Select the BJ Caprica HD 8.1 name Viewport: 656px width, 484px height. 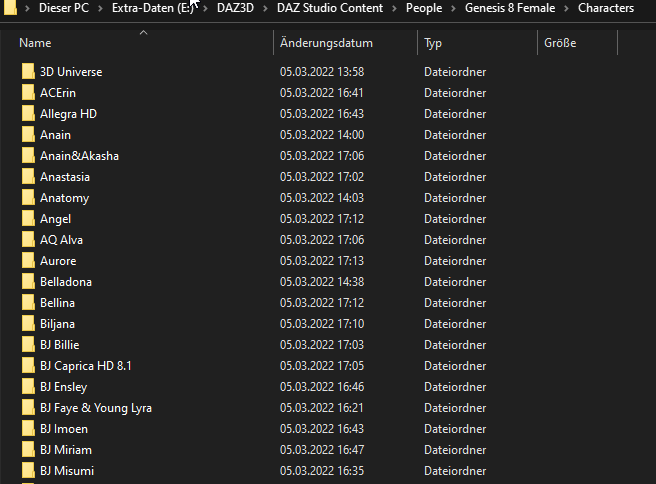(x=86, y=366)
